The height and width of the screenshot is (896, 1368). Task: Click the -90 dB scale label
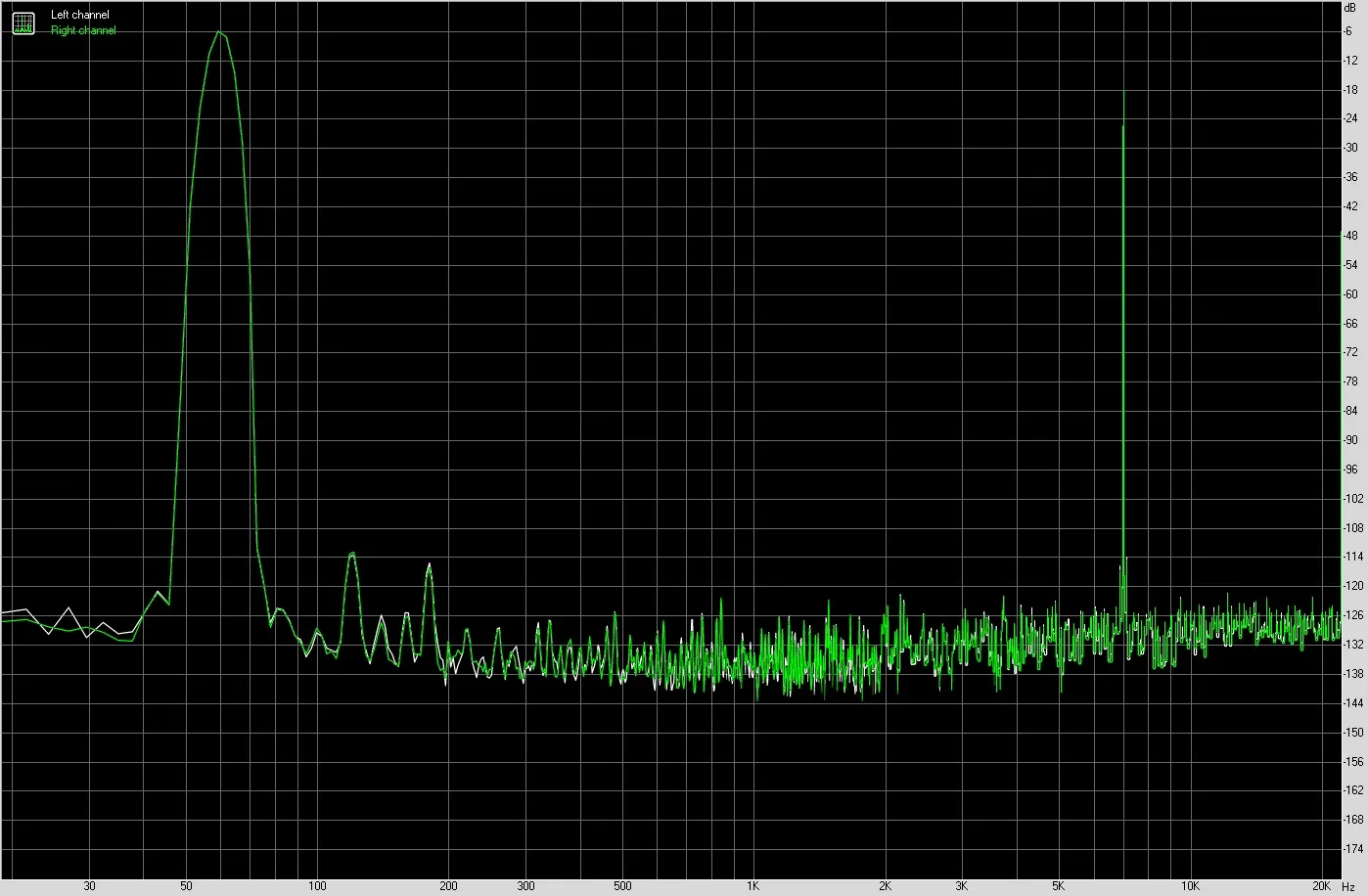tap(1350, 440)
